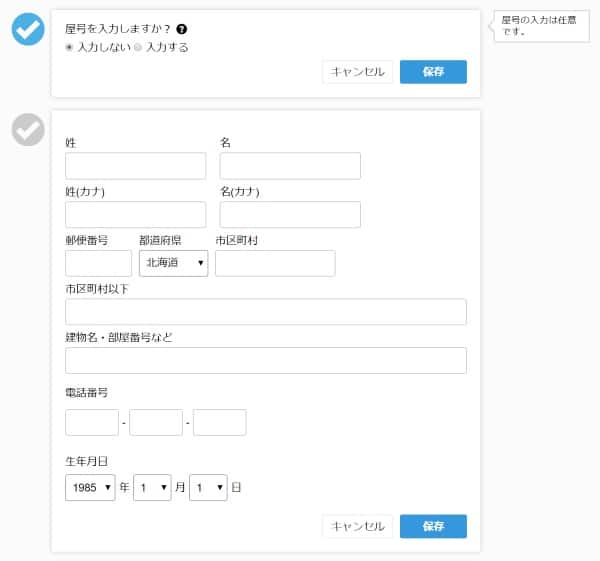Image resolution: width=600 pixels, height=561 pixels.
Task: Click the 姓(カナ) input field
Action: point(135,214)
